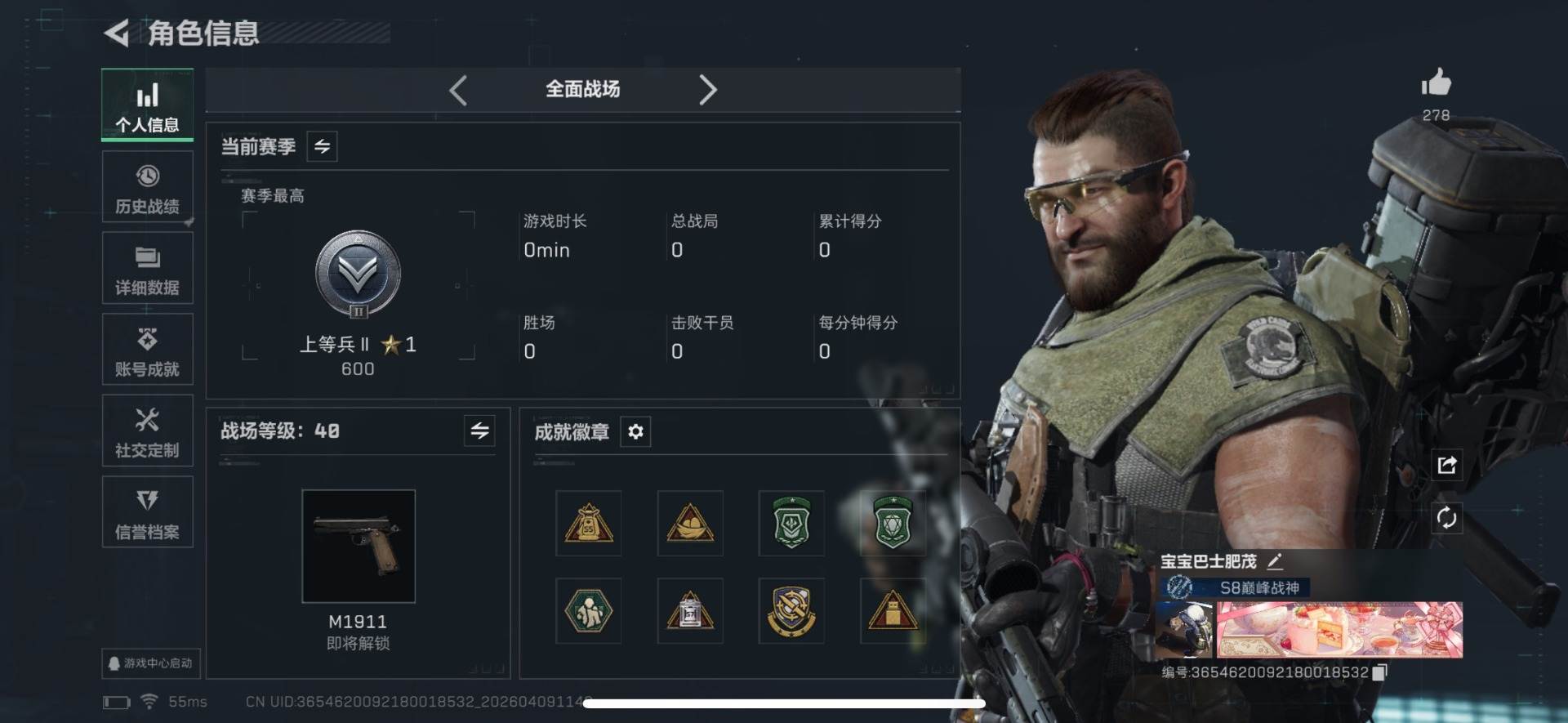Open the 历史战绩 tab
Viewport: 1568px width, 723px height.
tap(148, 187)
